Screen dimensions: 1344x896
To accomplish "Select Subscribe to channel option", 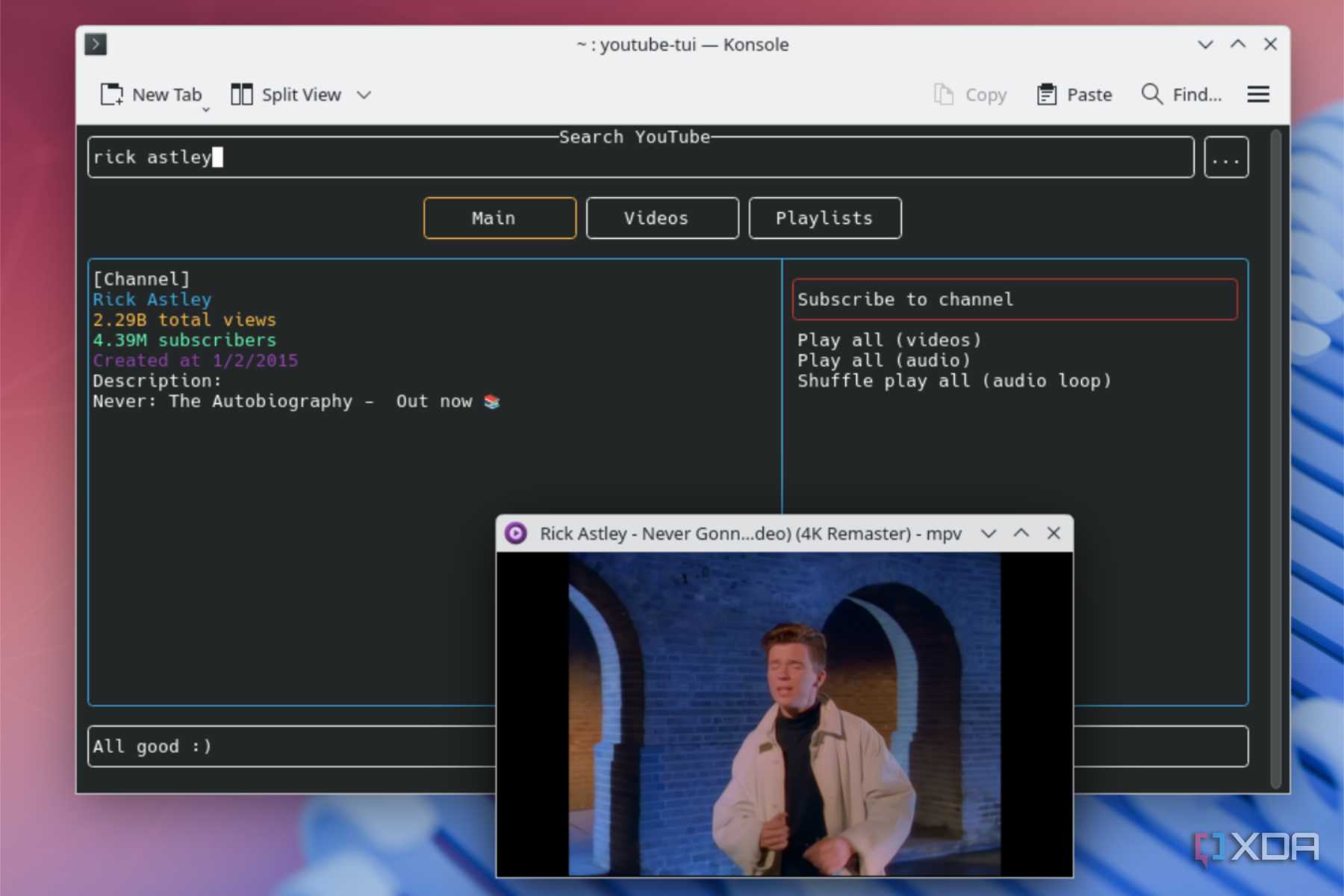I will pyautogui.click(x=1015, y=299).
